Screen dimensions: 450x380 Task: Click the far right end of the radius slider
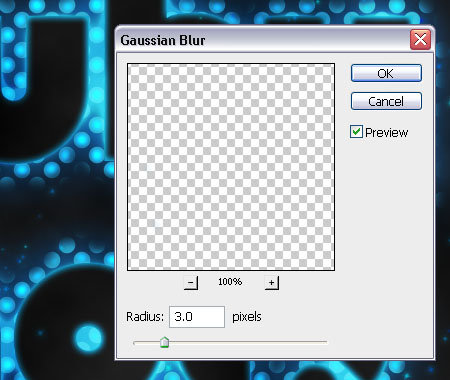coord(326,342)
